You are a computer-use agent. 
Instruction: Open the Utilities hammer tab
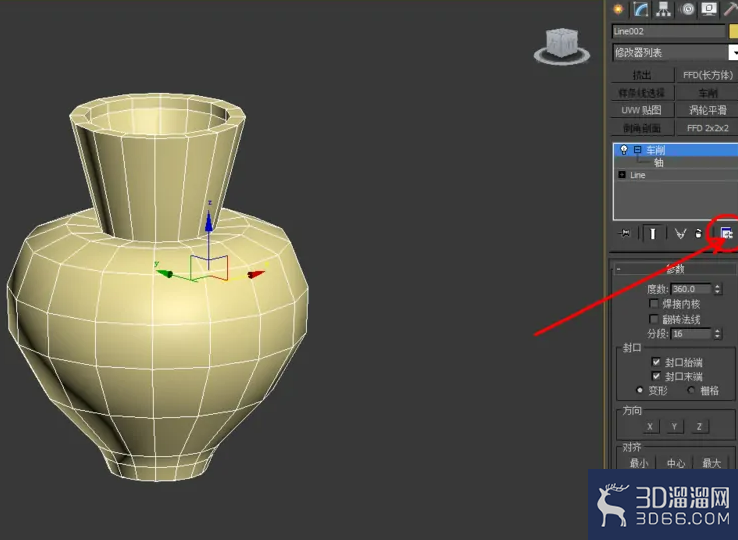[x=731, y=9]
